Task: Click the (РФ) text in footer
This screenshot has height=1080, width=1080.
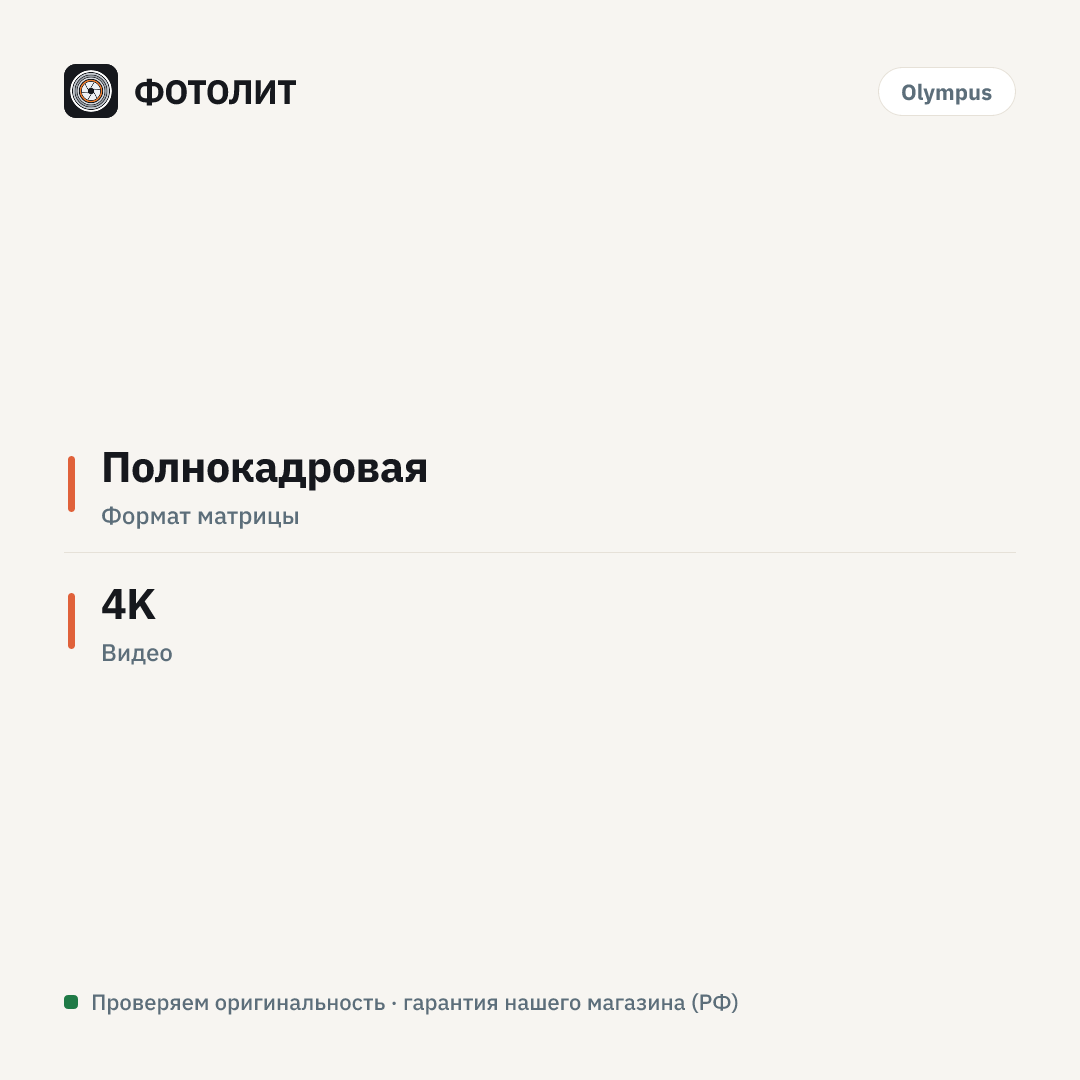Action: tap(715, 1002)
